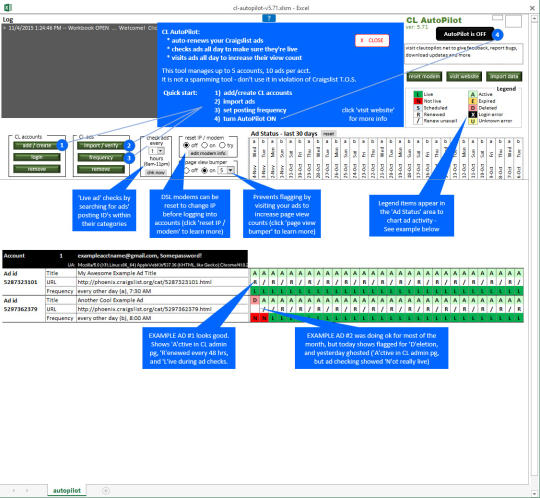Close the Excel window with X
Image resolution: width=540 pixels, height=498 pixels.
point(532,7)
